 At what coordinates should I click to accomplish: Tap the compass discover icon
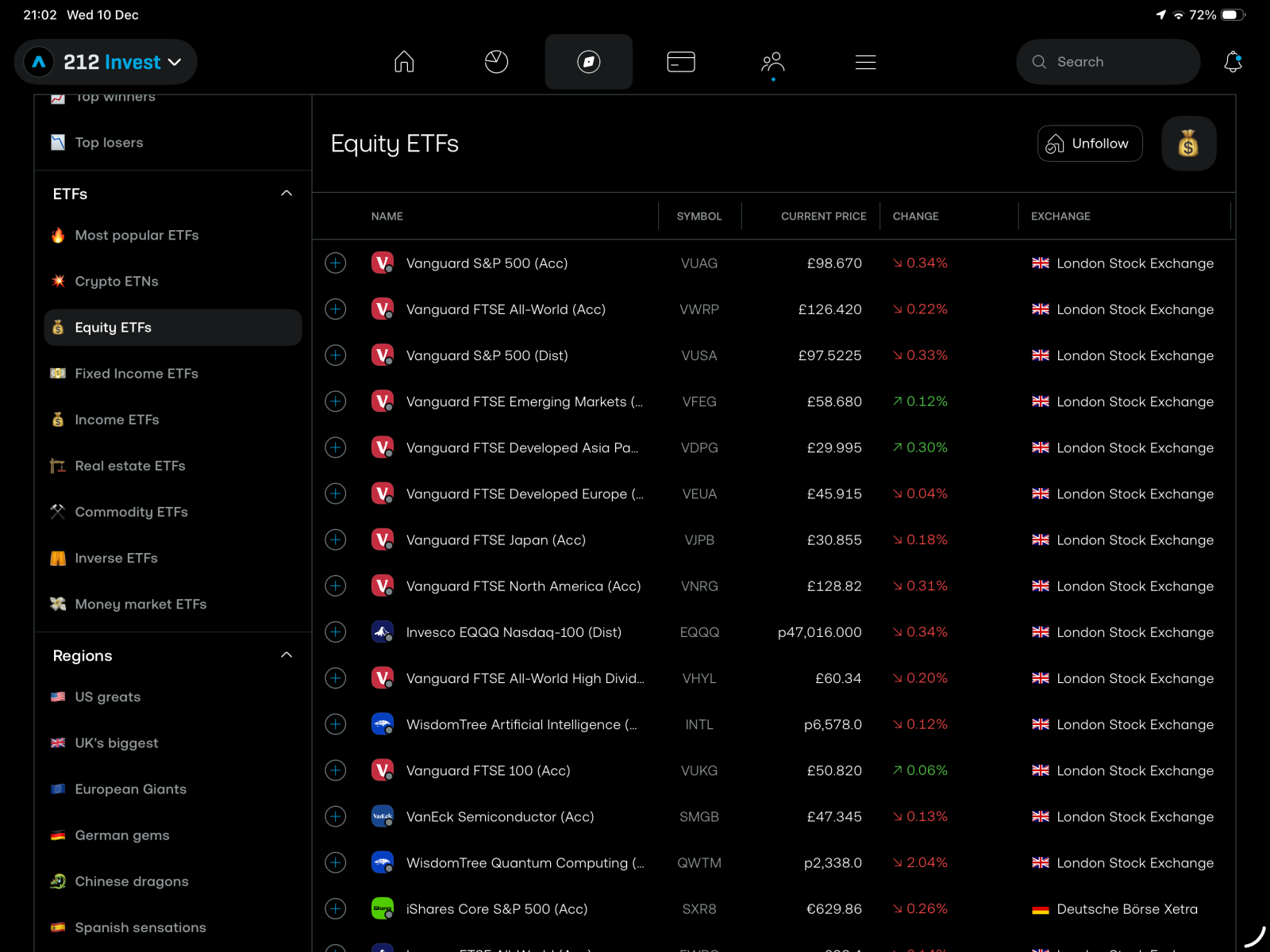tap(588, 62)
